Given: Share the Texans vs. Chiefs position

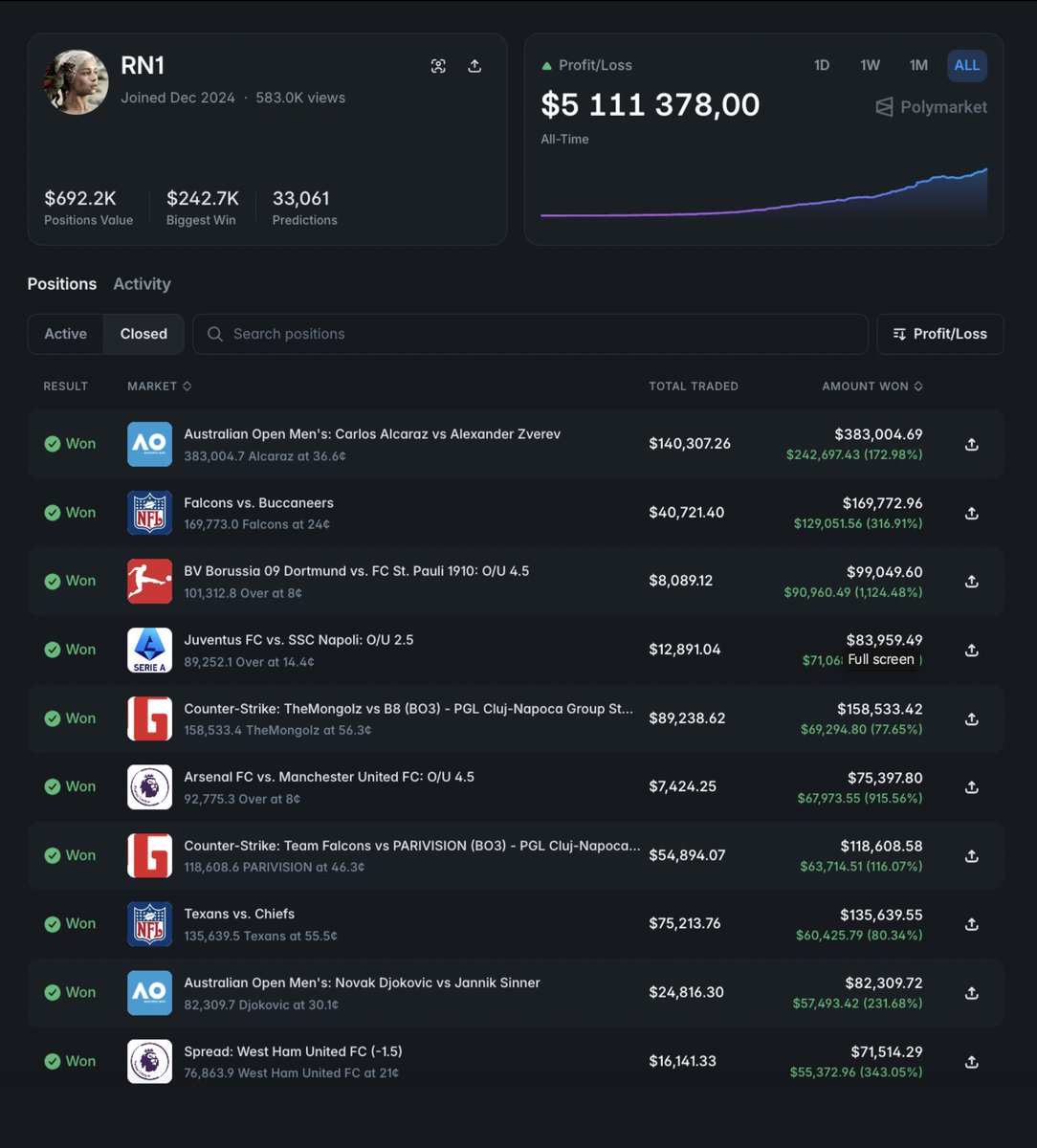Looking at the screenshot, I should 971,924.
